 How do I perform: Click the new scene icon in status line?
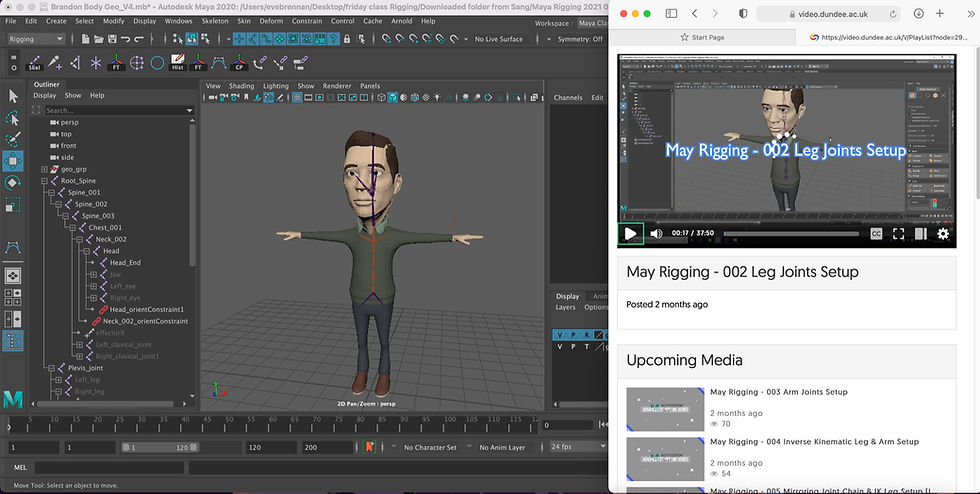86,39
